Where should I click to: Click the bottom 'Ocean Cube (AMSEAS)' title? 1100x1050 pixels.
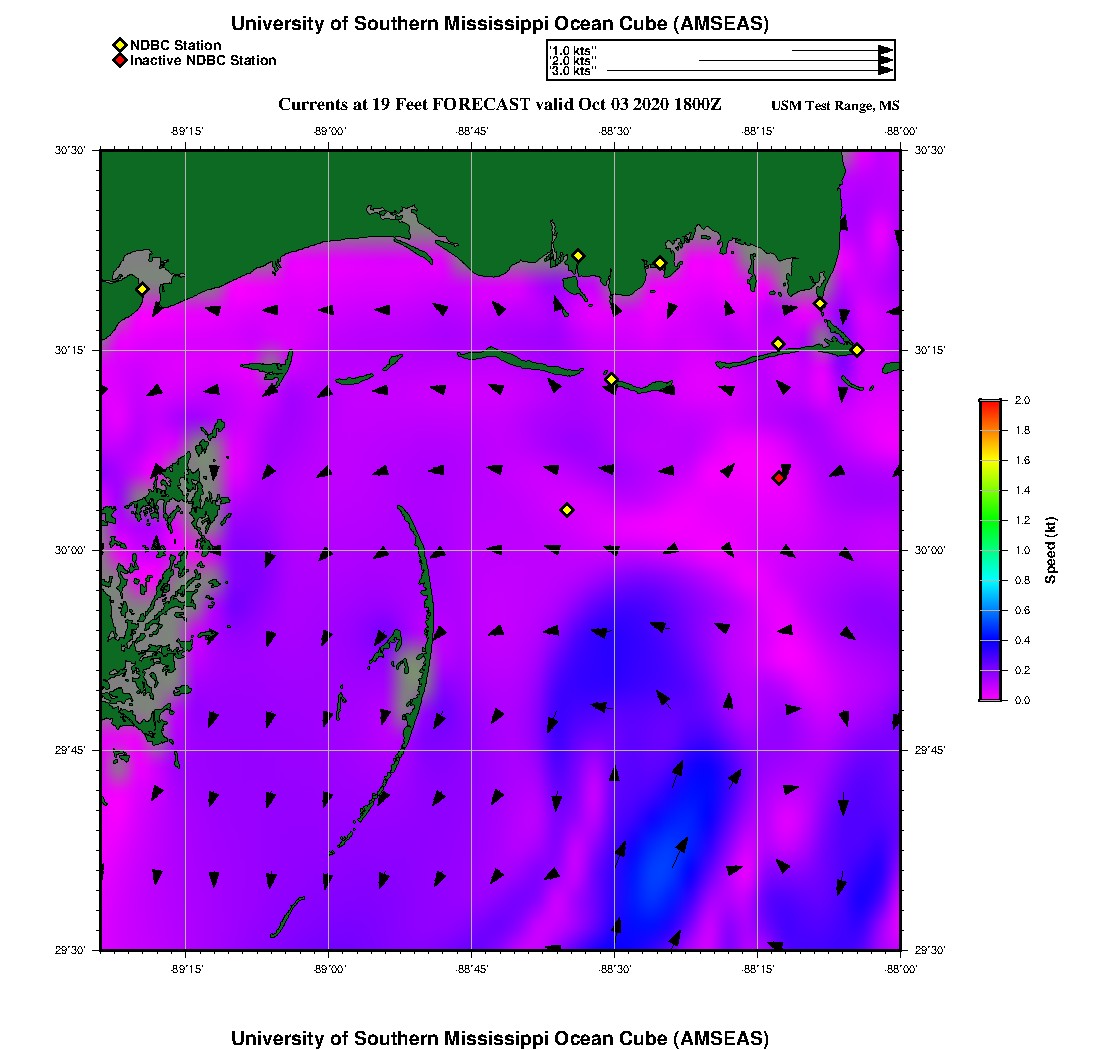pos(500,1037)
